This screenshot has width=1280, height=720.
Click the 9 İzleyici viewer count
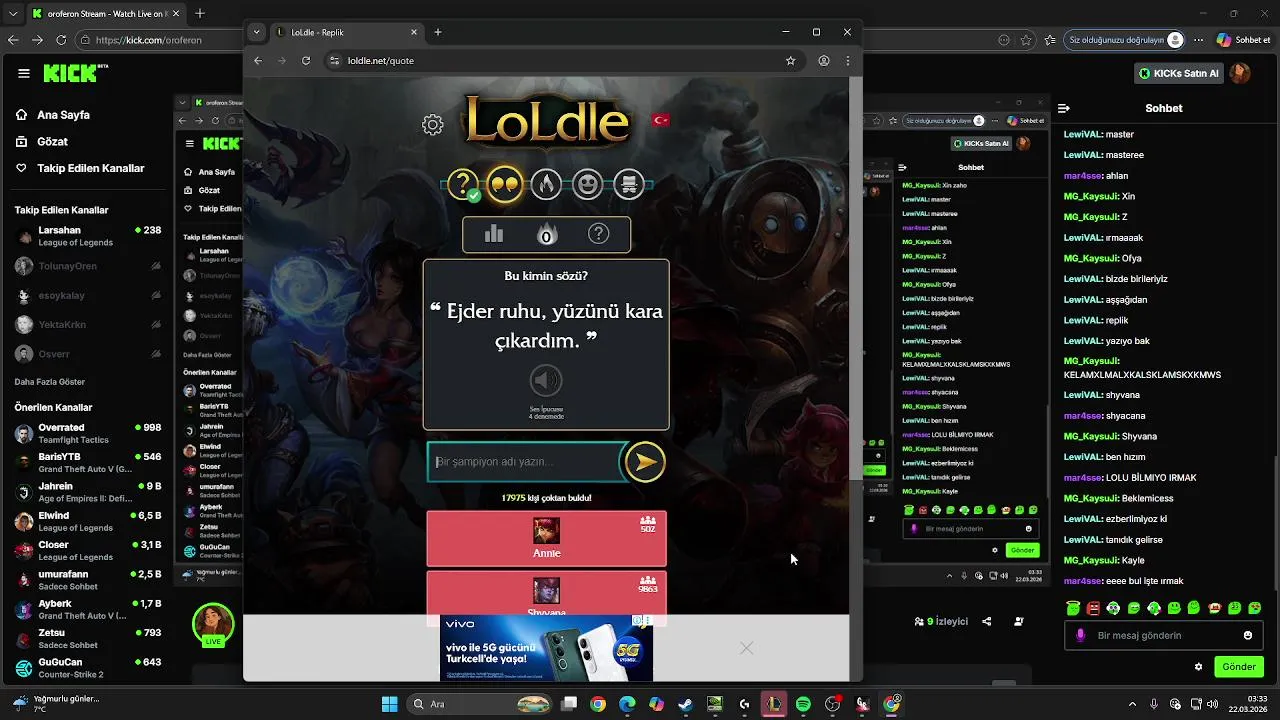[941, 621]
